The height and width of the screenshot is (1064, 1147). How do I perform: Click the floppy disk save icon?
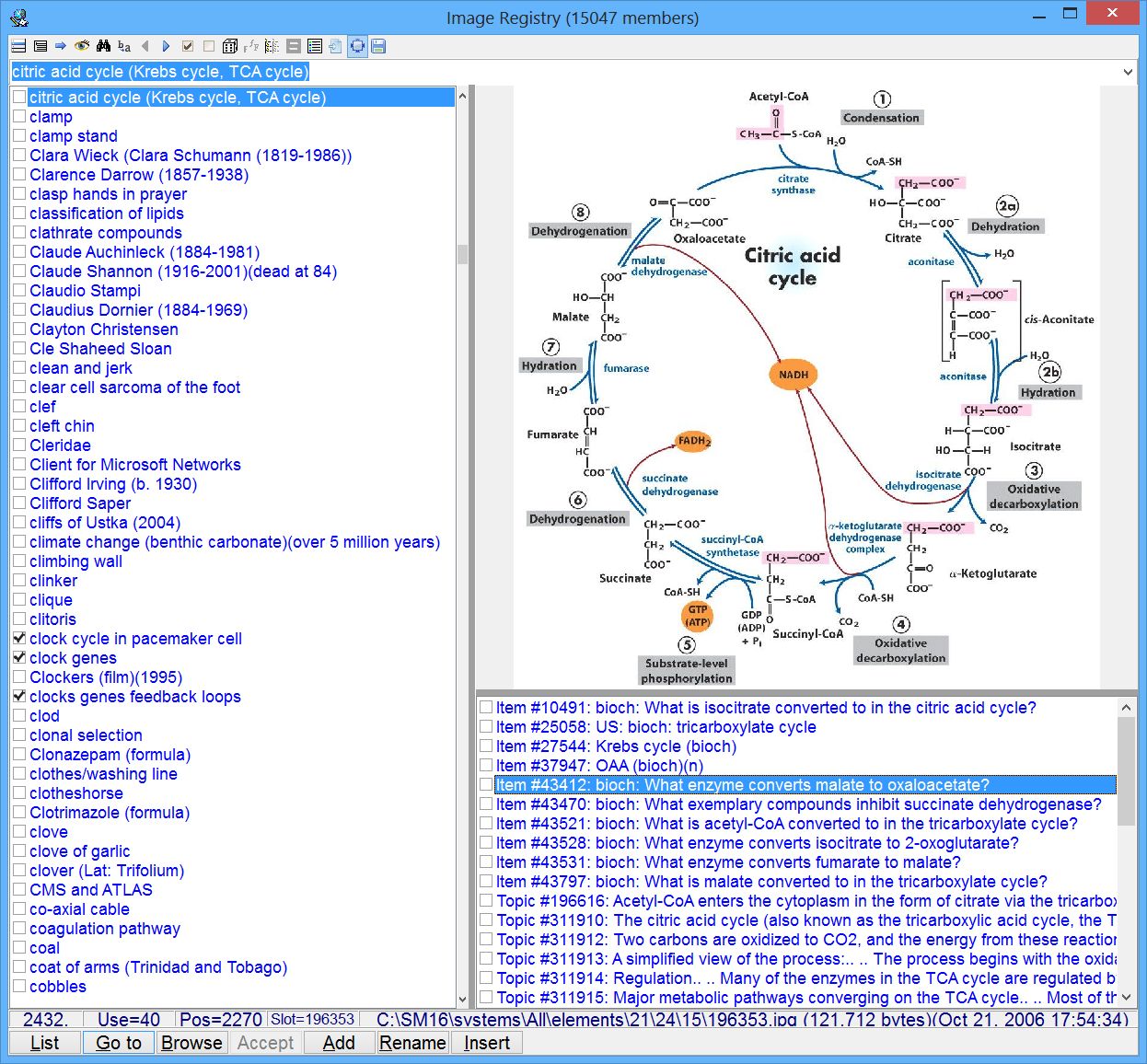378,46
